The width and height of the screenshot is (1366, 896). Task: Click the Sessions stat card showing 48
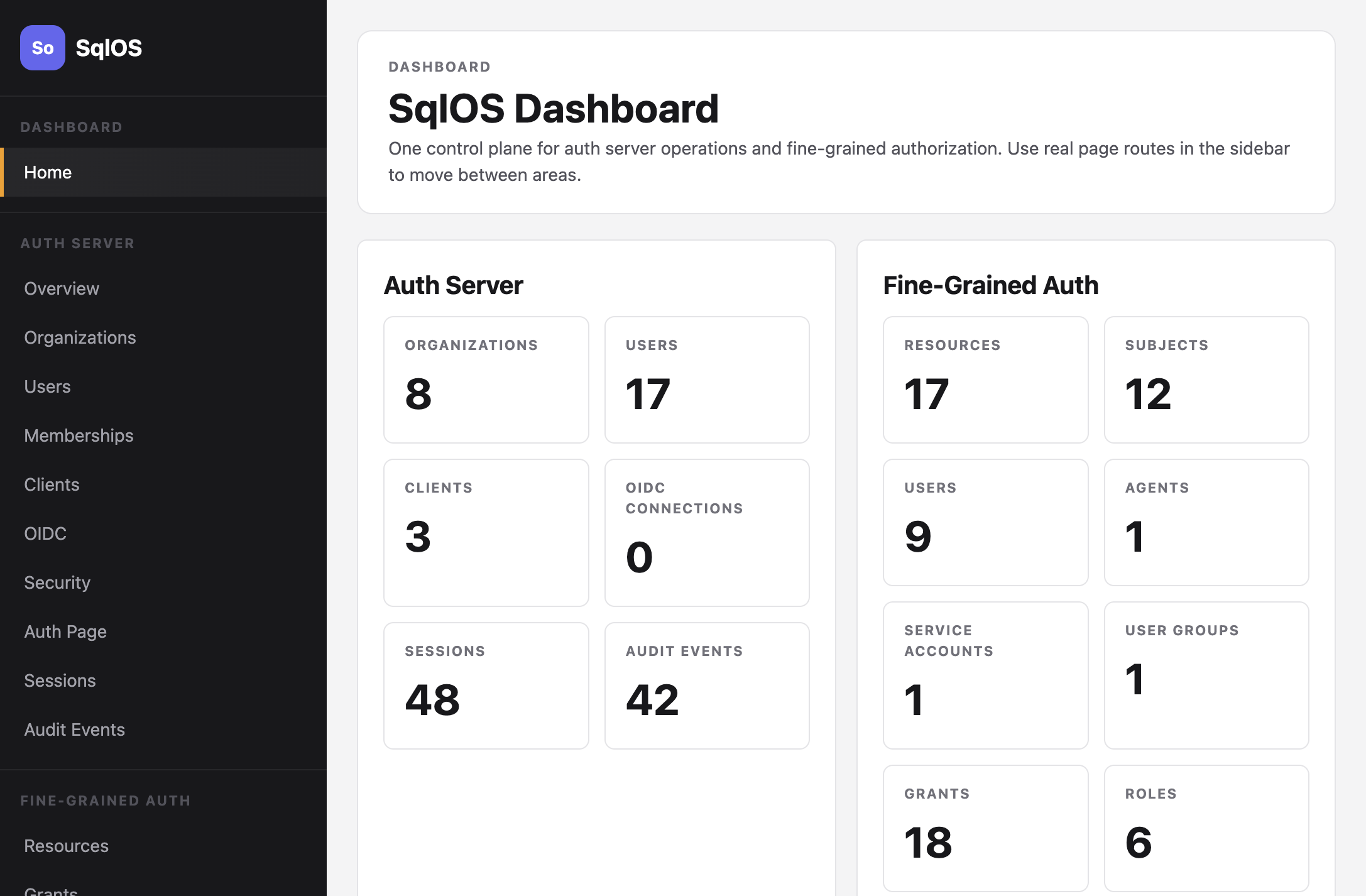tap(486, 686)
